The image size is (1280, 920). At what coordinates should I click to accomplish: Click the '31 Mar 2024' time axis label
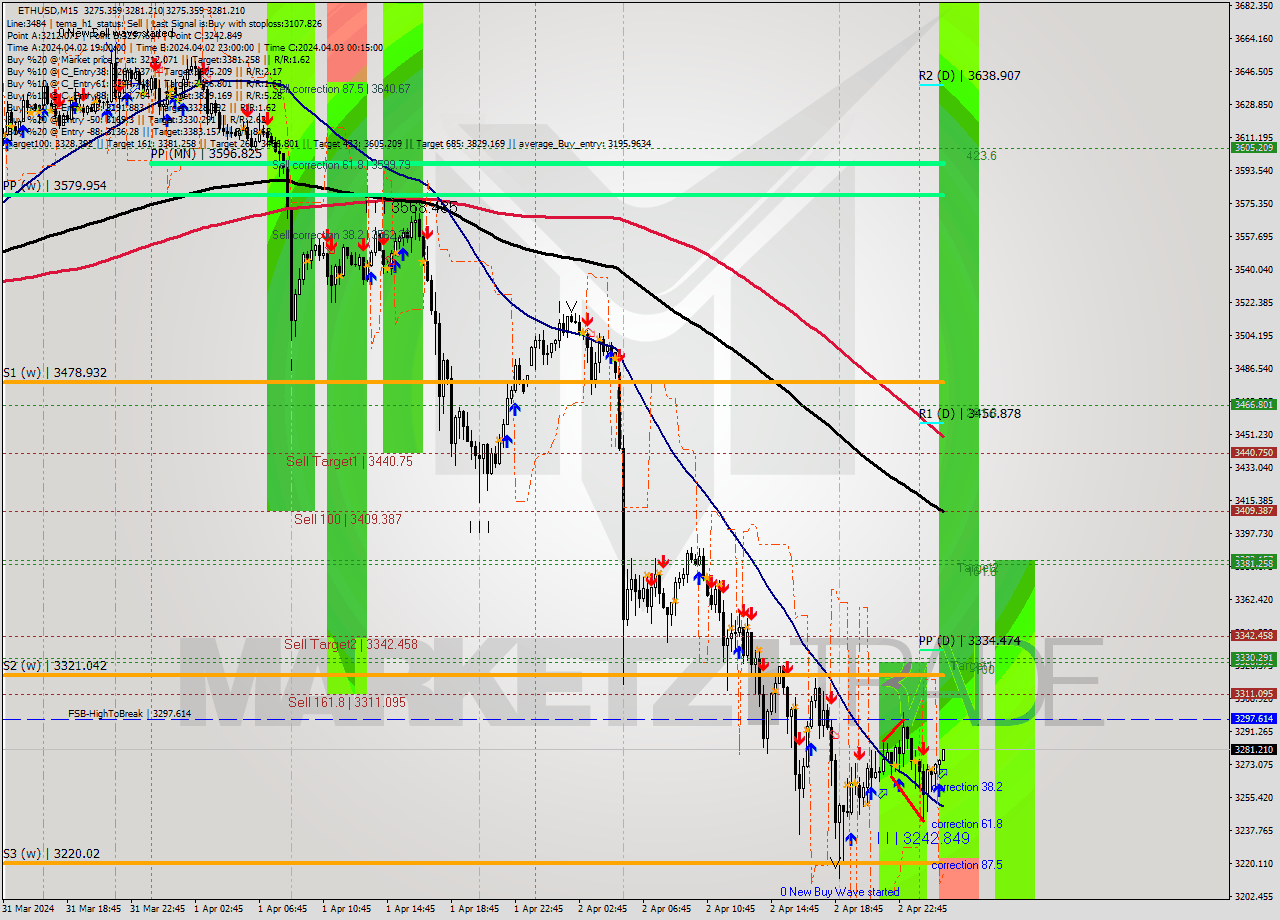point(30,910)
